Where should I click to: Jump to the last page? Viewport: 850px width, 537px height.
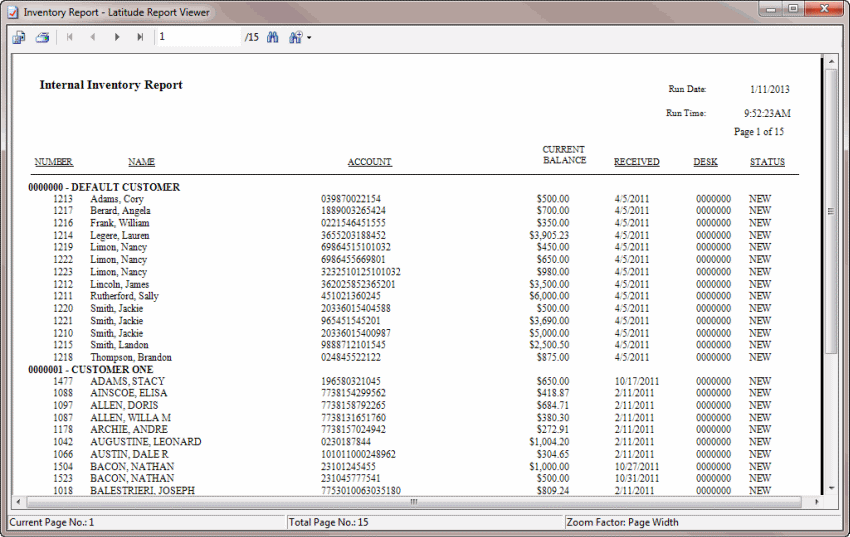[x=140, y=37]
